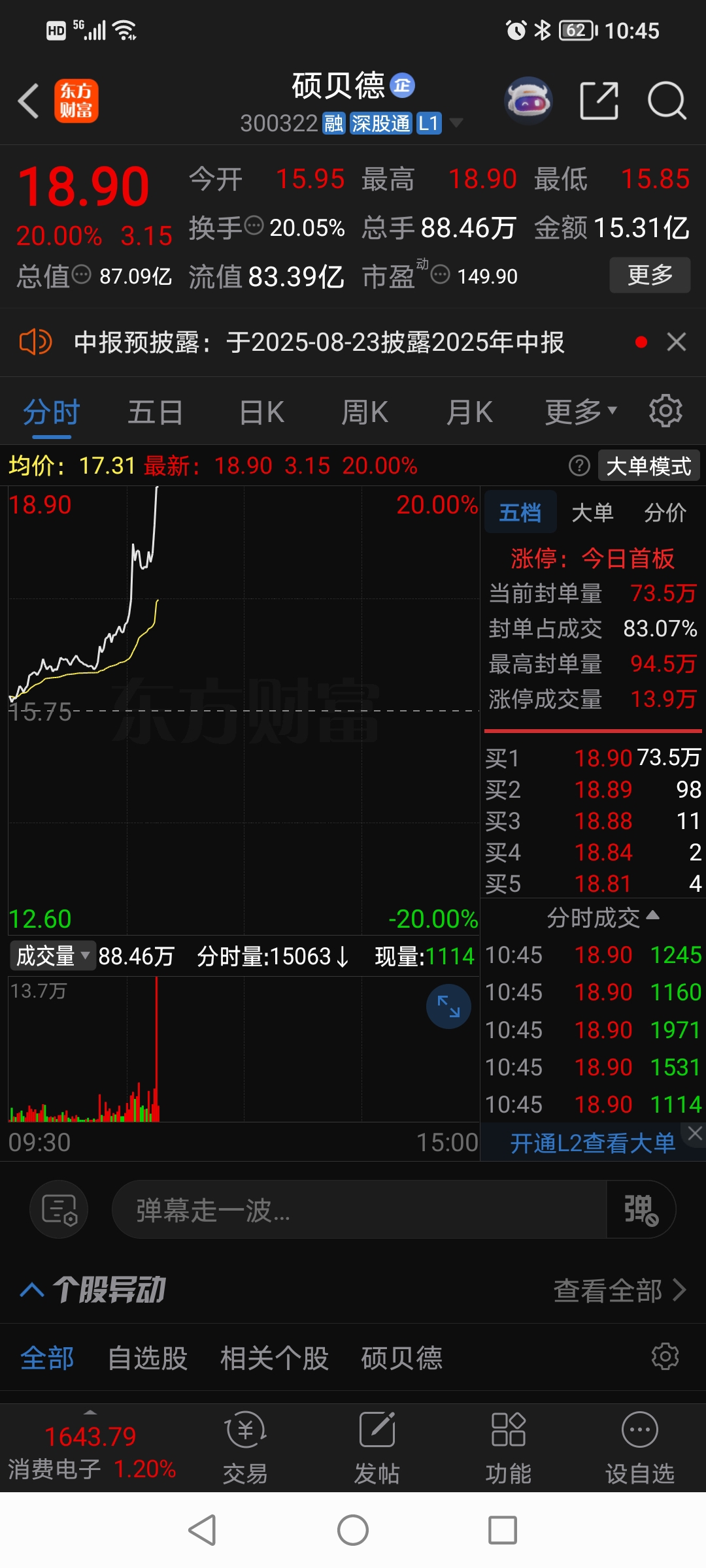This screenshot has width=706, height=1568.
Task: Open the 中报预披露 announcement text
Action: click(x=319, y=342)
